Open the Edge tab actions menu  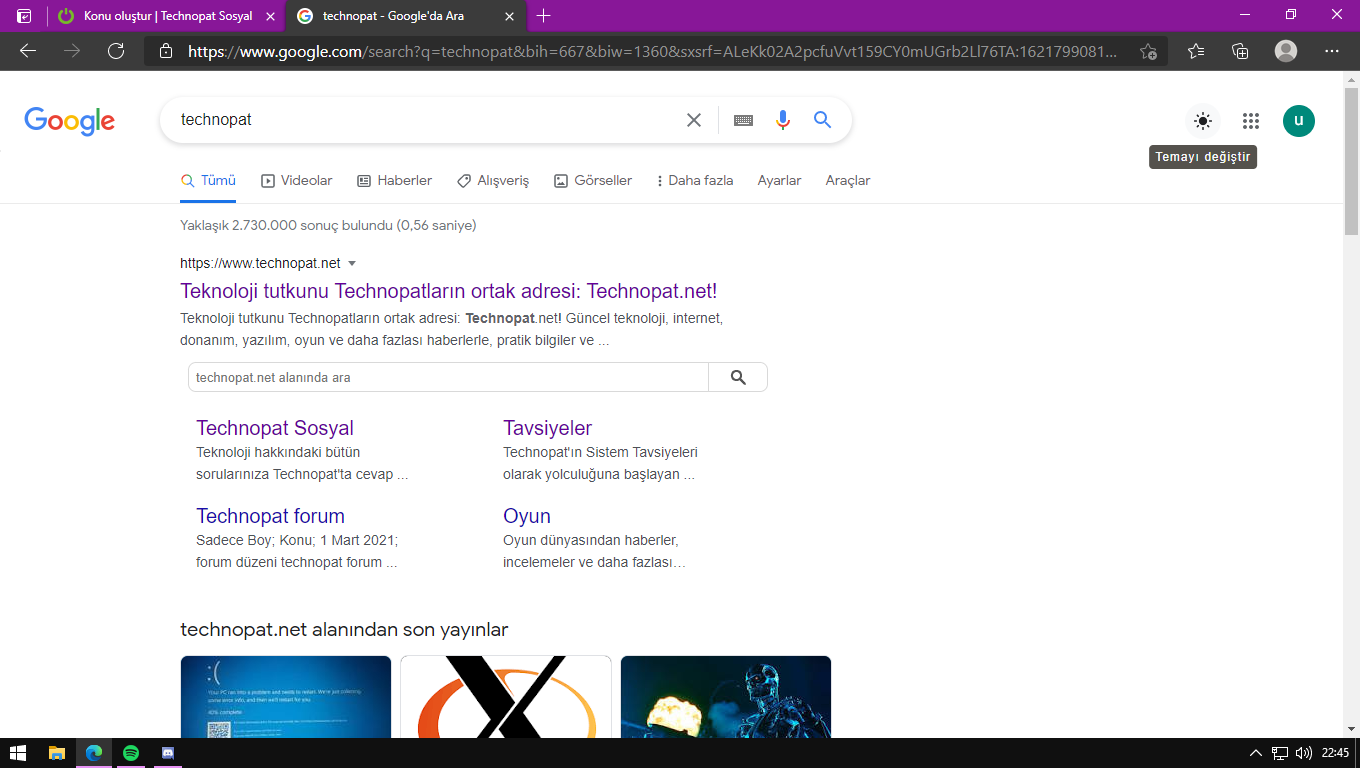24,16
